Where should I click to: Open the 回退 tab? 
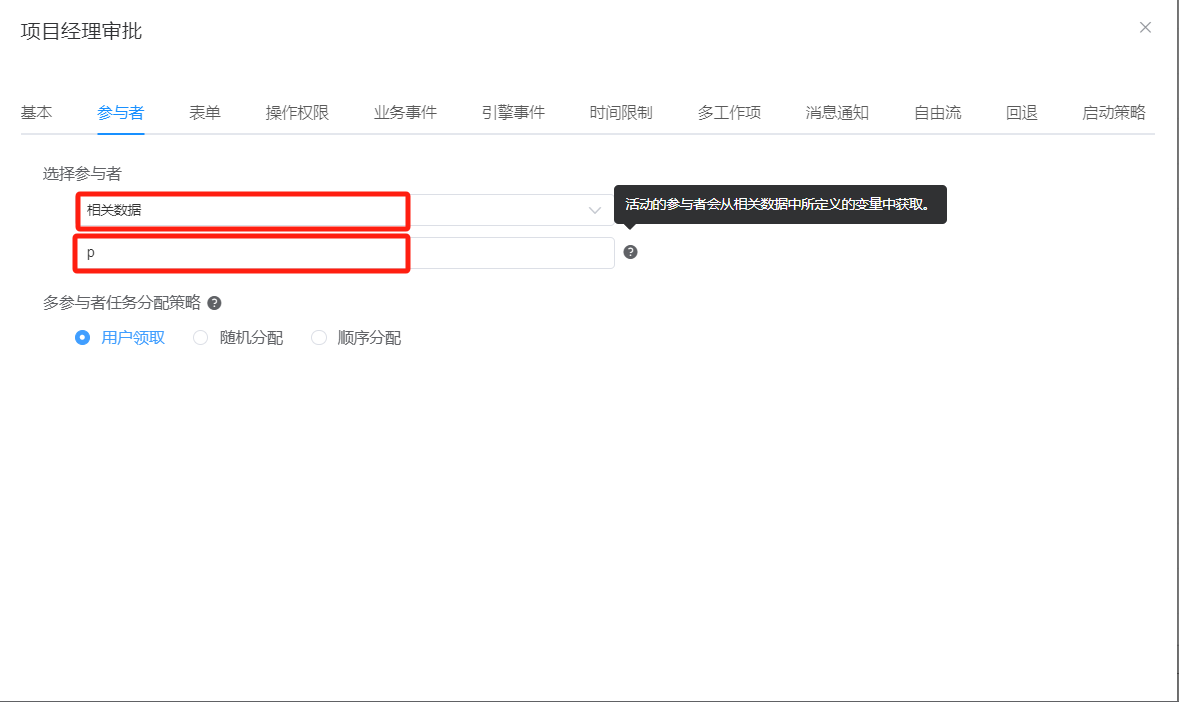1022,112
